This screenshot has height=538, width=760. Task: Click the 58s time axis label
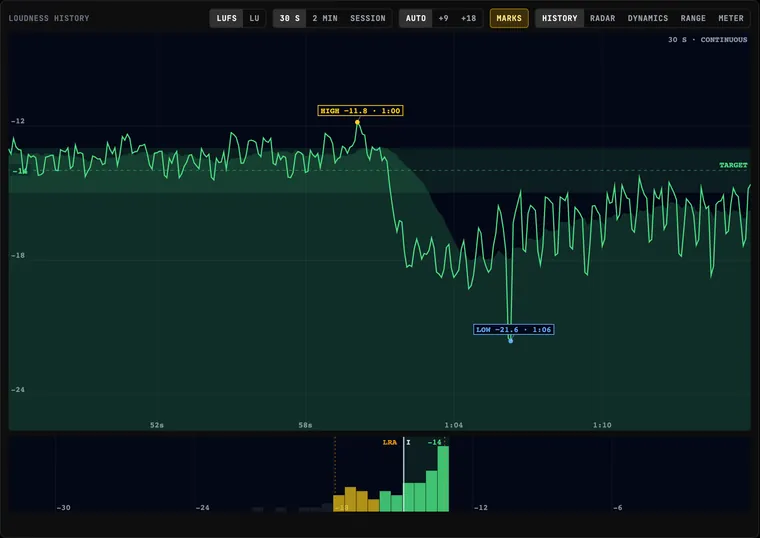tap(305, 425)
